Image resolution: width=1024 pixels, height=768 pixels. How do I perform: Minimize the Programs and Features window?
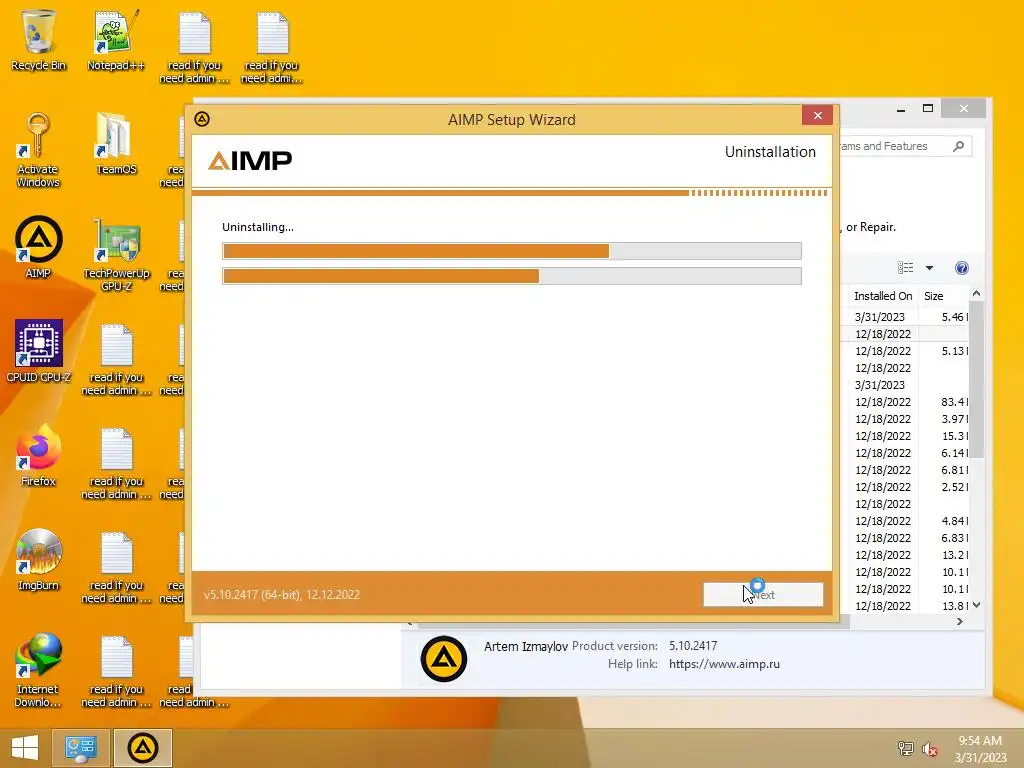click(901, 109)
